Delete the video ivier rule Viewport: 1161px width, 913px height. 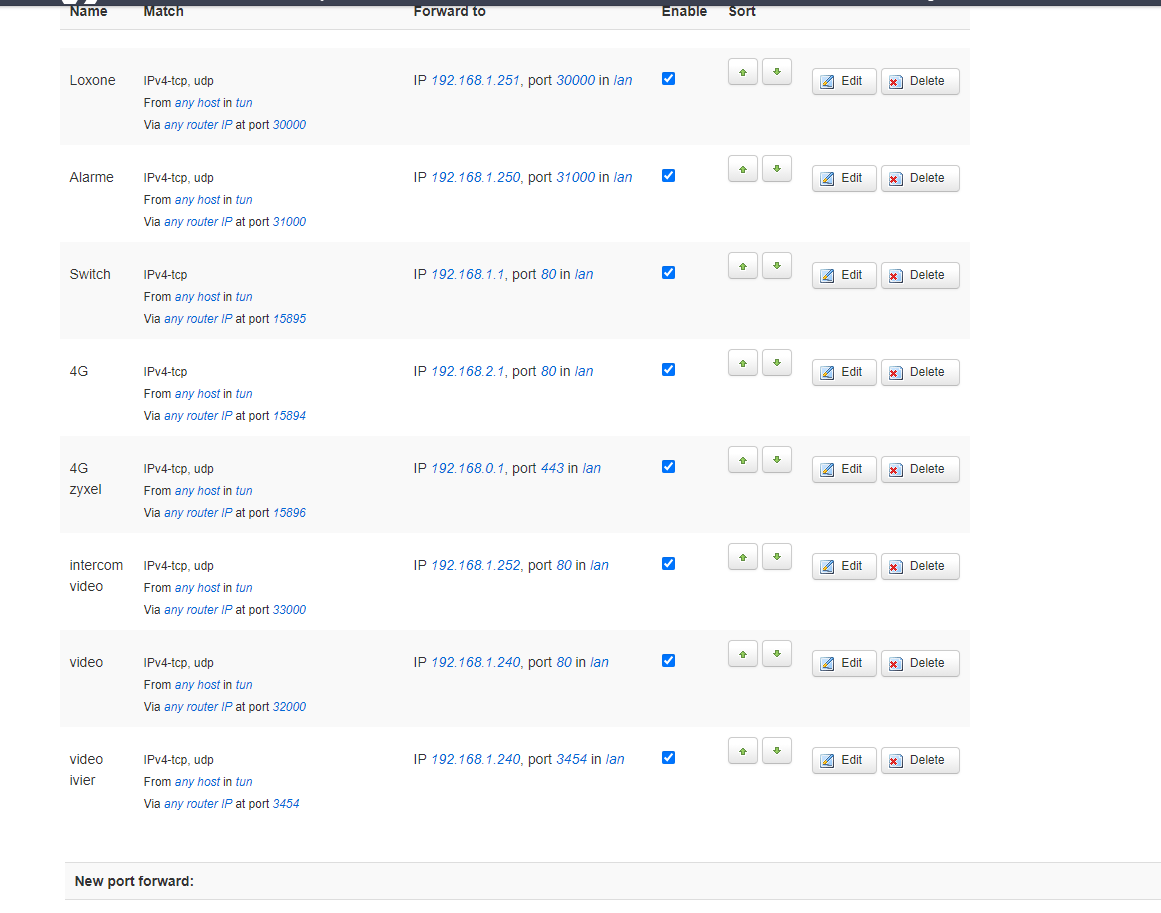[919, 760]
